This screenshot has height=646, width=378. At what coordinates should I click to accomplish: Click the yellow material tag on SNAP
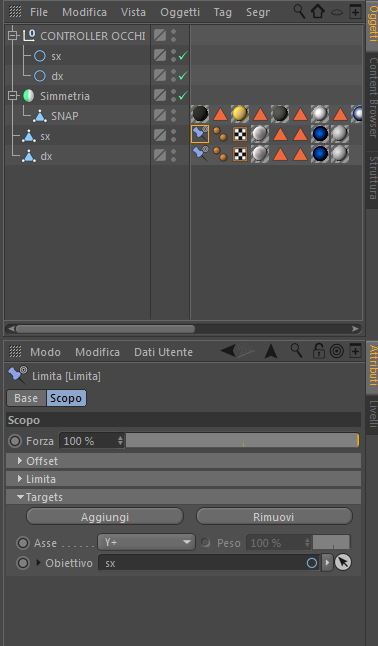click(240, 114)
